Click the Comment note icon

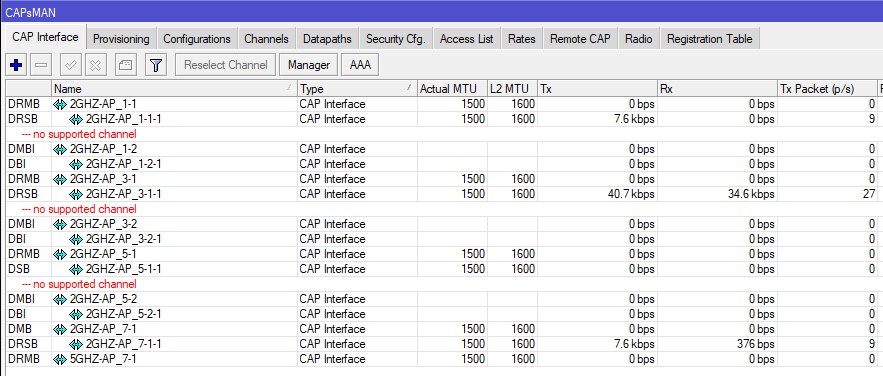pos(126,65)
